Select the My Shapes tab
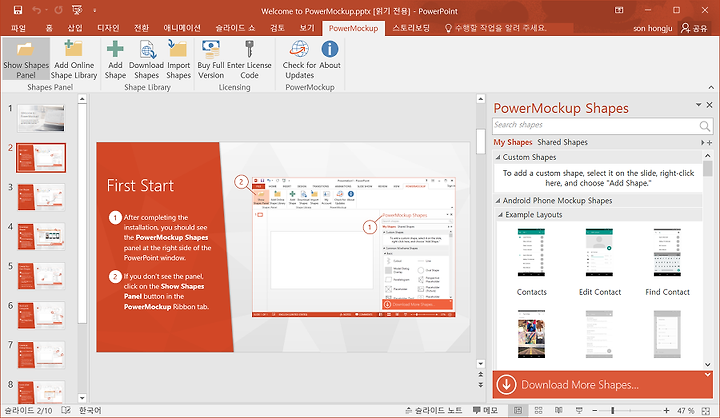 coord(512,142)
